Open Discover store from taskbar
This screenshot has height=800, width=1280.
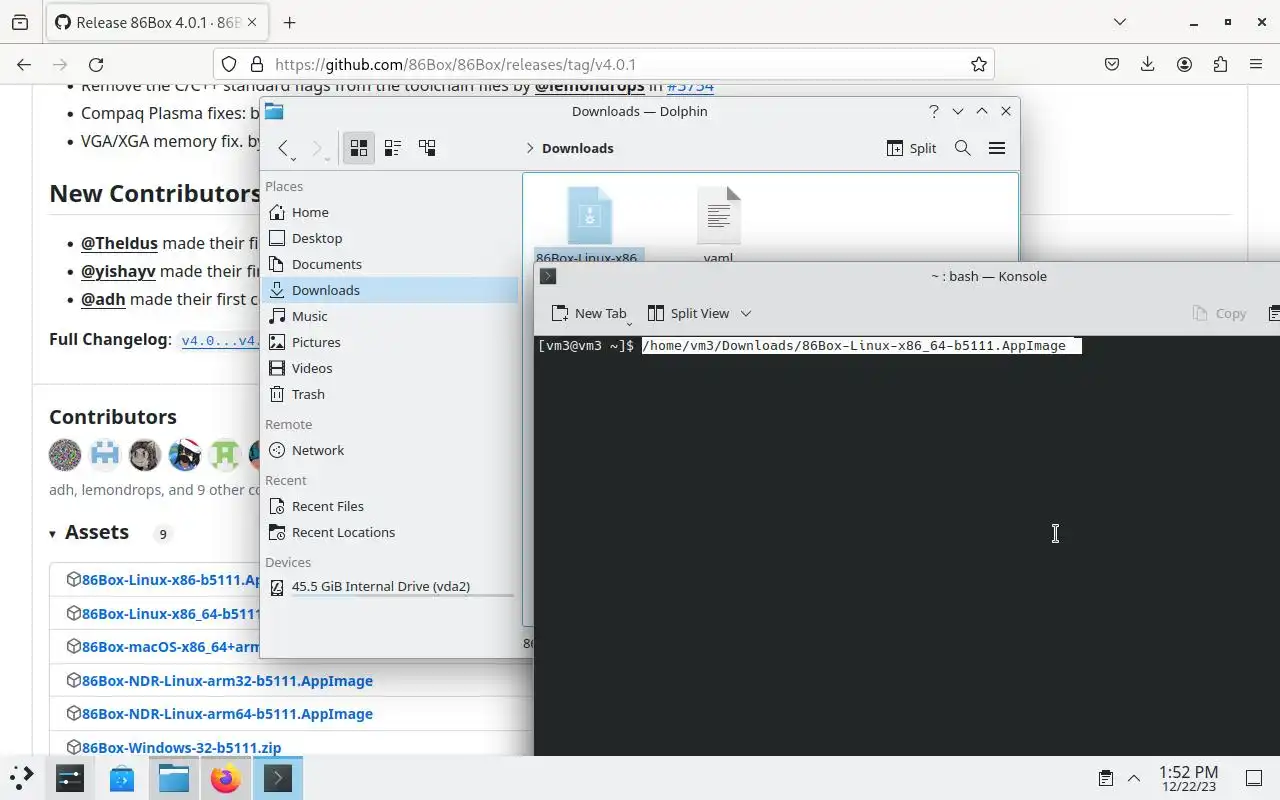pos(122,778)
